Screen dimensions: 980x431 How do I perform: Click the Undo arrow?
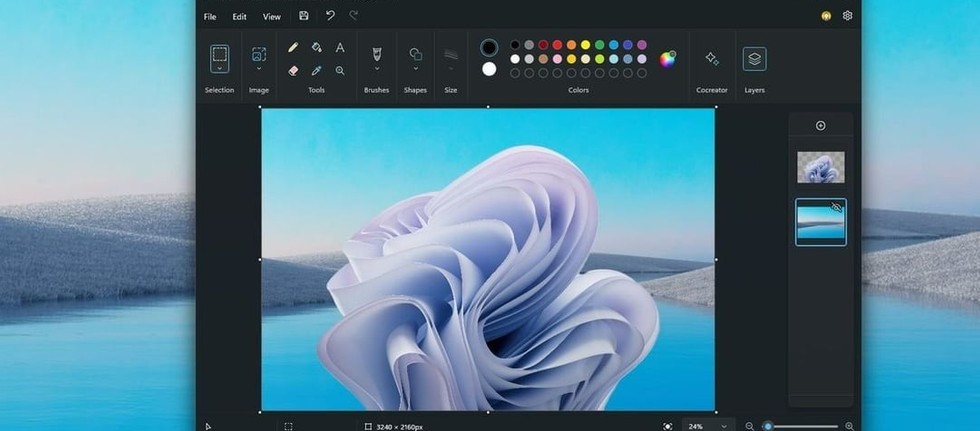pos(330,16)
